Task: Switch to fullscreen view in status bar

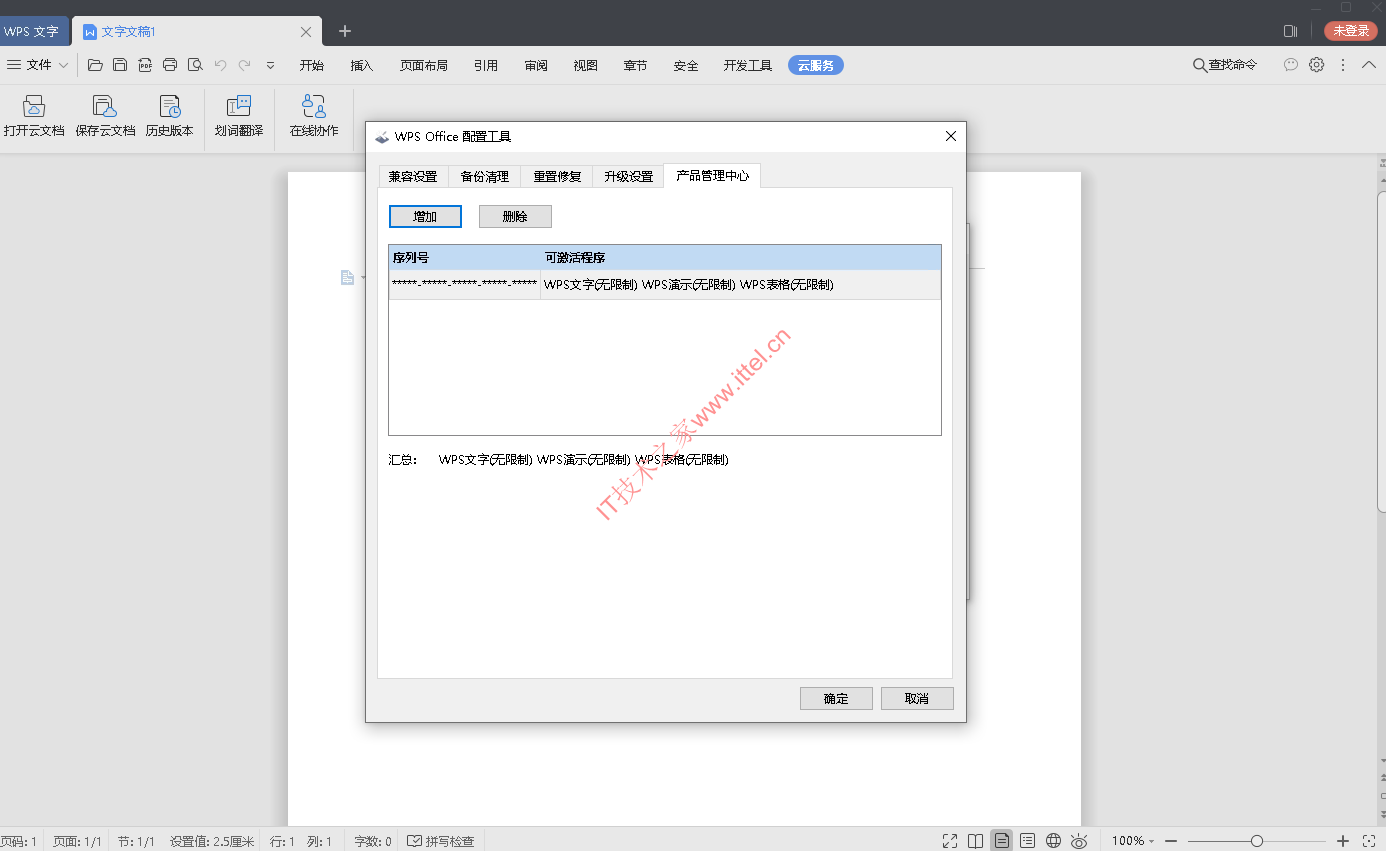Action: tap(950, 841)
